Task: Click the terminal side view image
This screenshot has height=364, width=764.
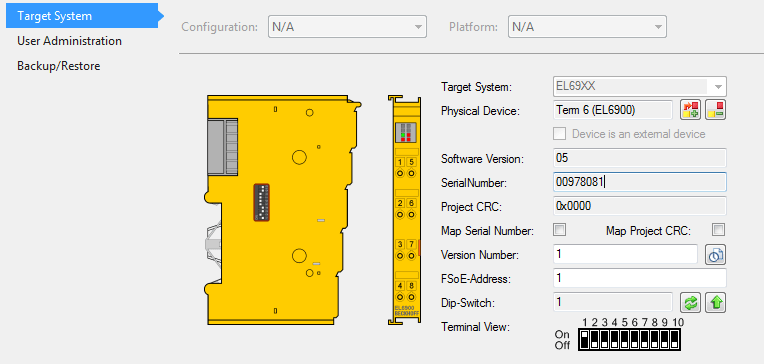Action: [282, 210]
